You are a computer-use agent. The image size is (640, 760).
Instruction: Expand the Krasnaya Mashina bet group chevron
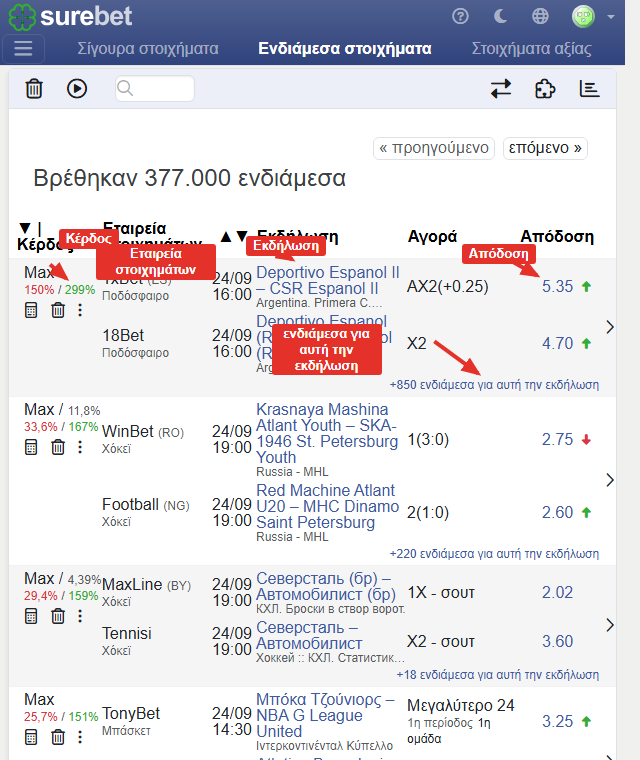point(610,480)
